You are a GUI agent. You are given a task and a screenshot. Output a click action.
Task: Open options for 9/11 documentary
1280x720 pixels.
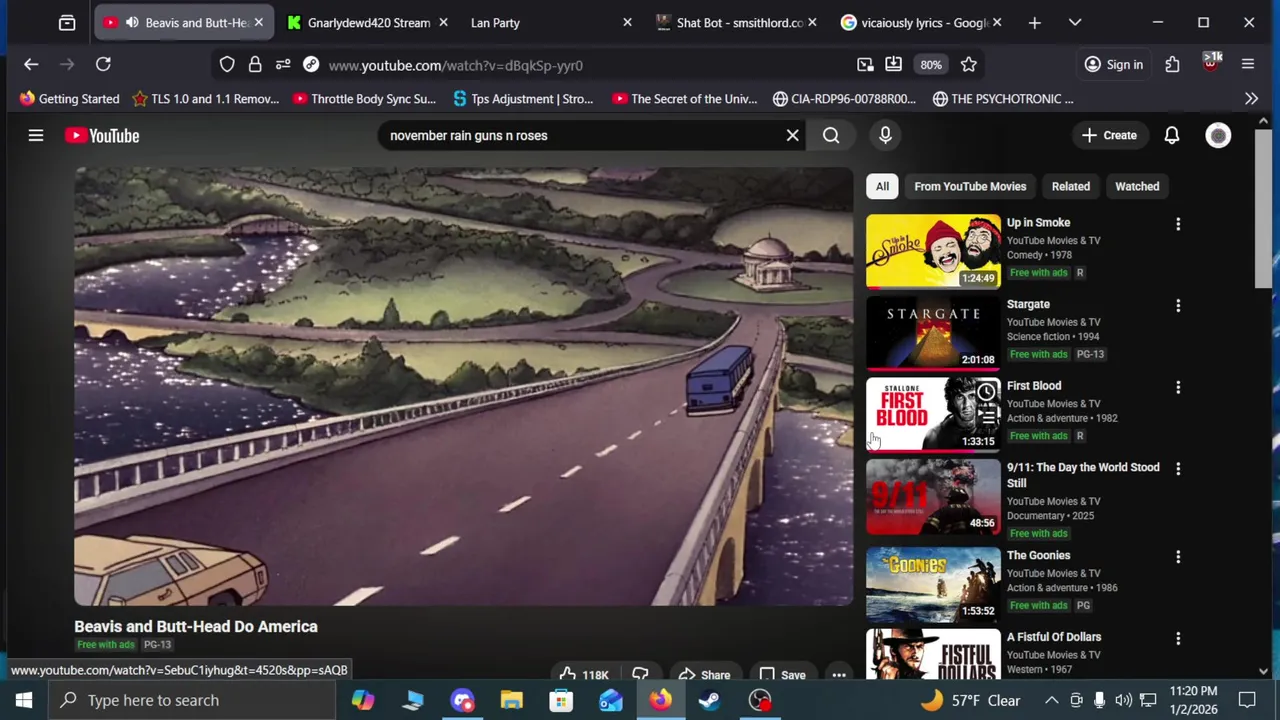tap(1178, 468)
